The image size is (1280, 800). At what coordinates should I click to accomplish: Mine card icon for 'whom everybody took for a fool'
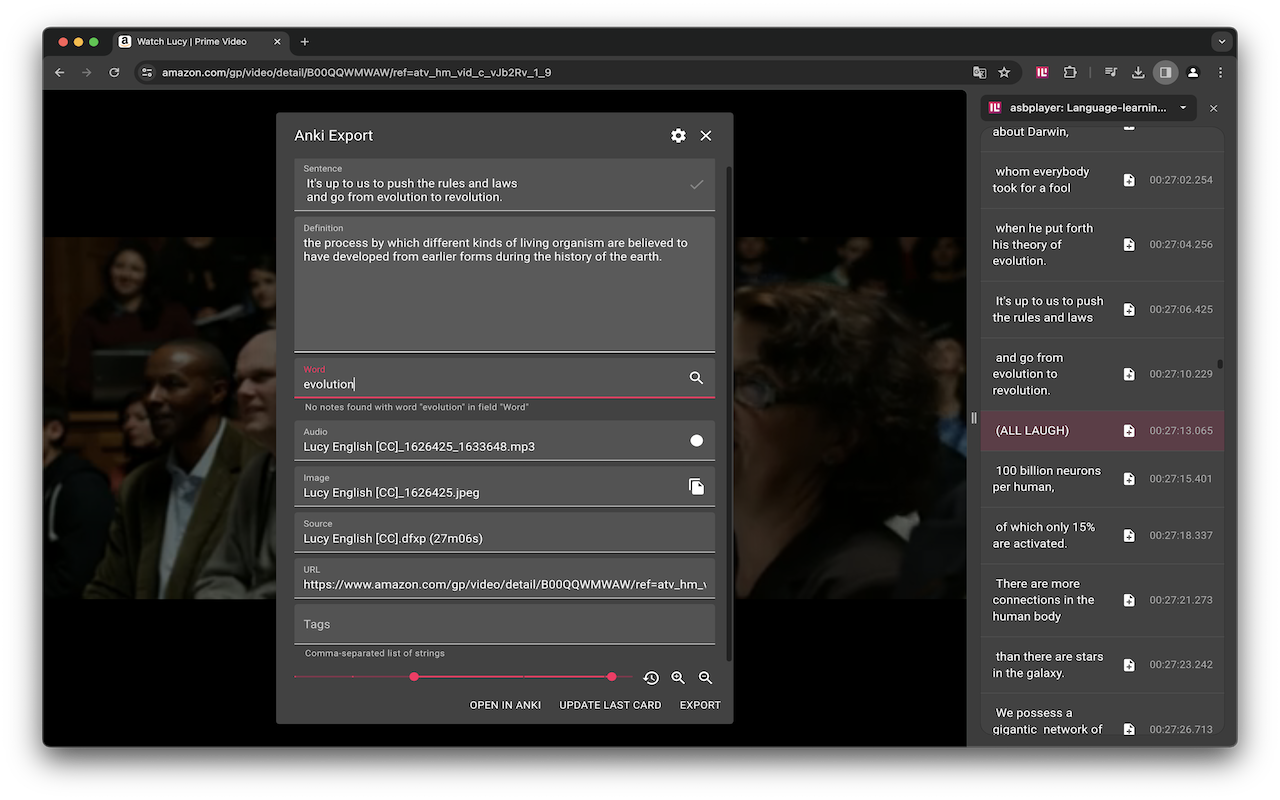pyautogui.click(x=1129, y=180)
